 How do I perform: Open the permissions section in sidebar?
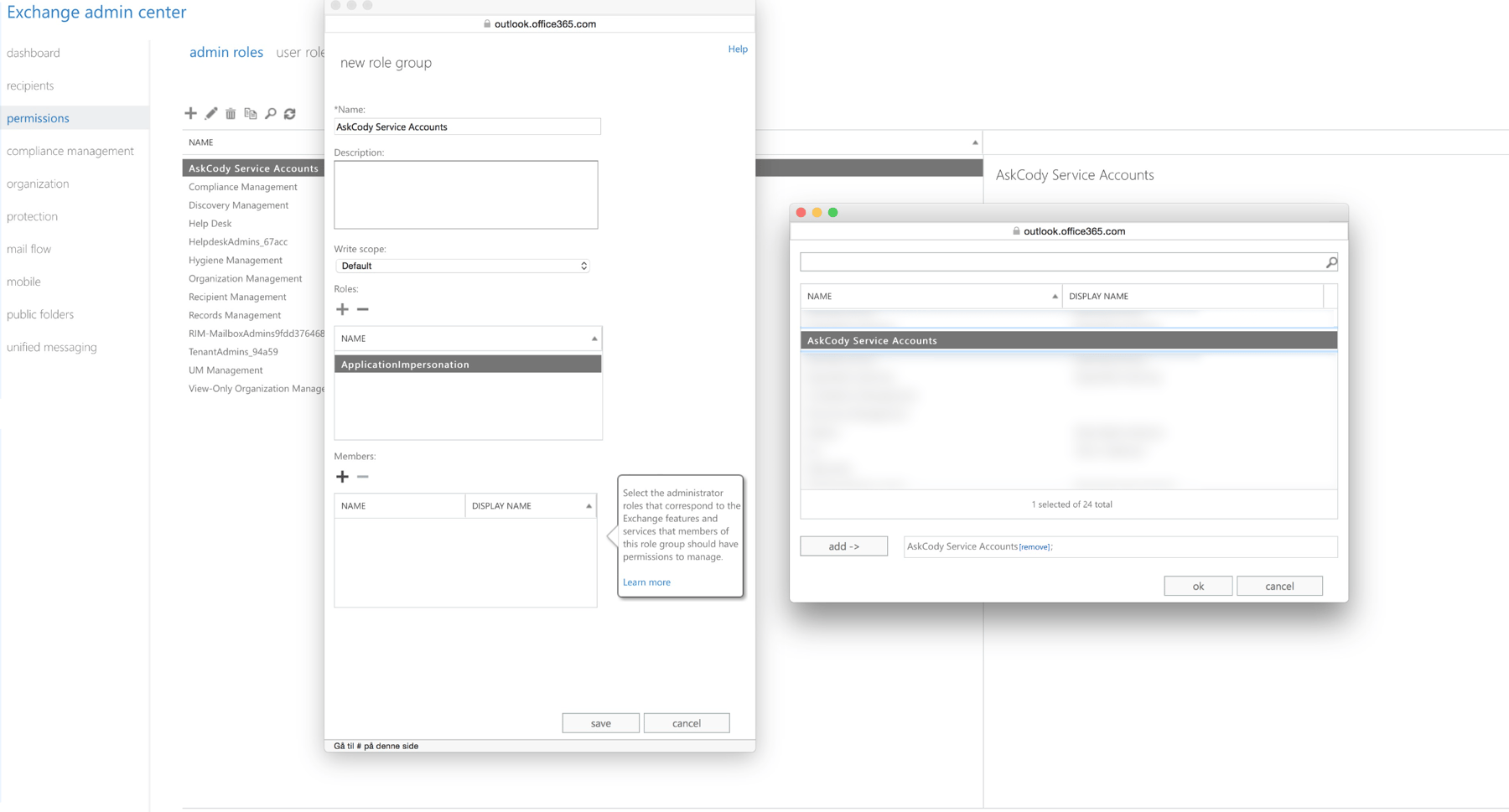pyautogui.click(x=38, y=117)
